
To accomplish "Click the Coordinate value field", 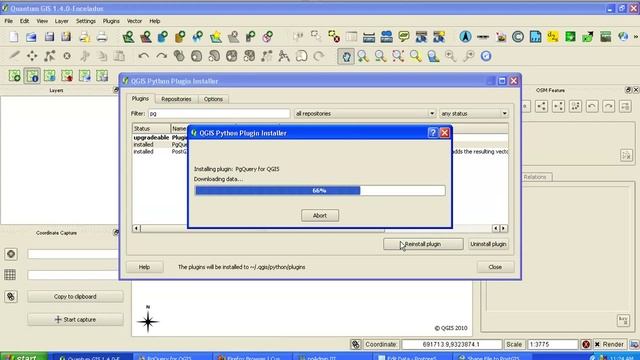I will click(x=451, y=344).
